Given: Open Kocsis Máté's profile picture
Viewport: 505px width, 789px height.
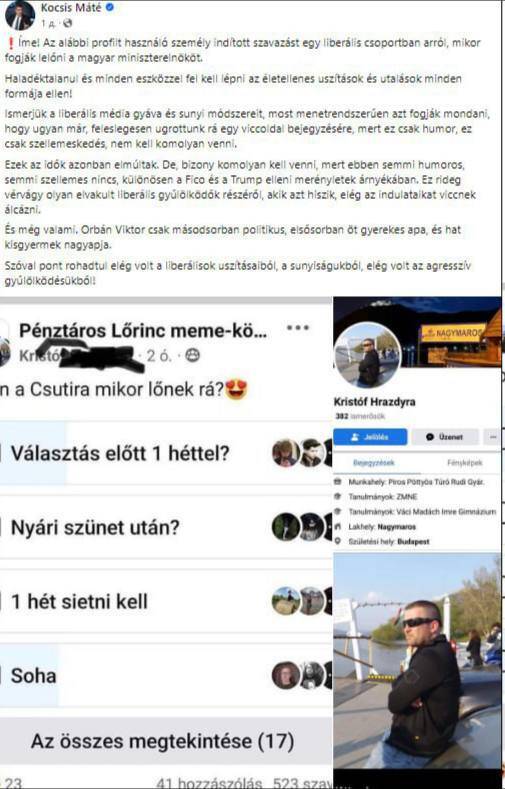Looking at the screenshot, I should 19,15.
